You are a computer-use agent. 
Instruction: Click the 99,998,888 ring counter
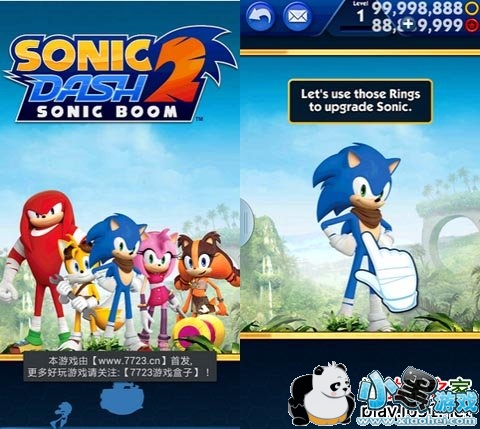pos(418,8)
